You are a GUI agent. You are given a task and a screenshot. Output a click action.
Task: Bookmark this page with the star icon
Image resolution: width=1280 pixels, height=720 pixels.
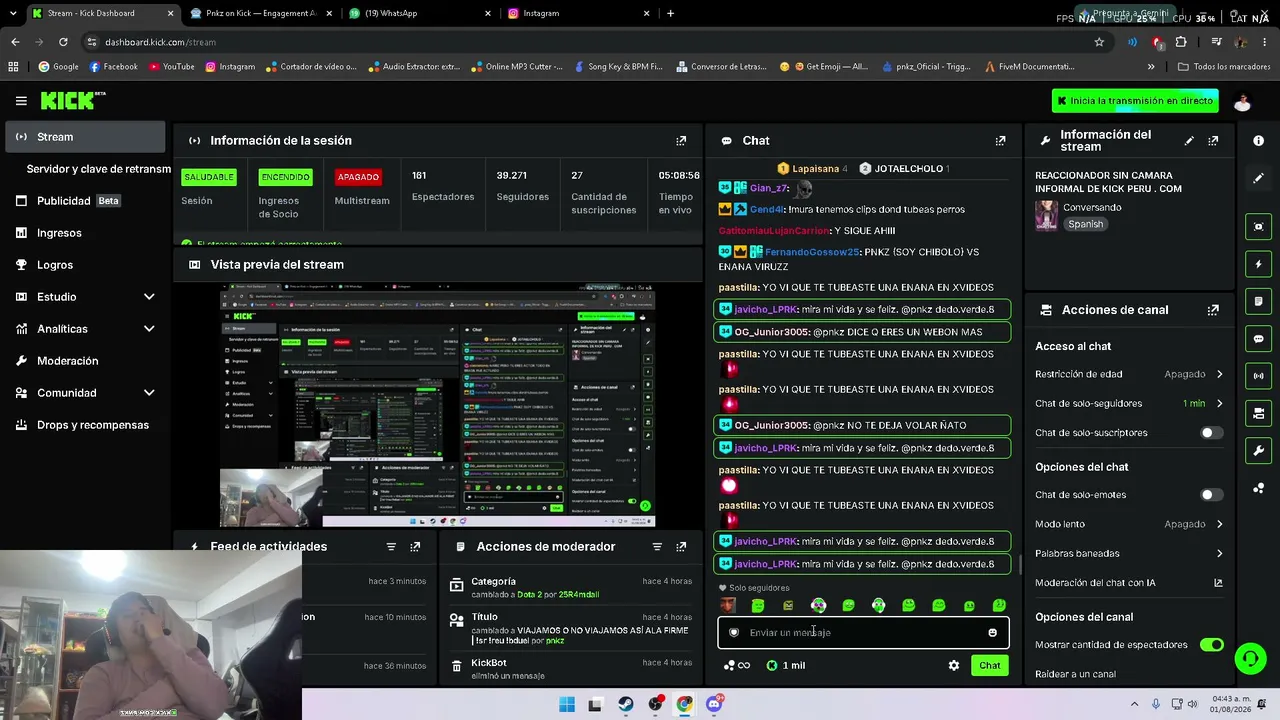(1099, 42)
